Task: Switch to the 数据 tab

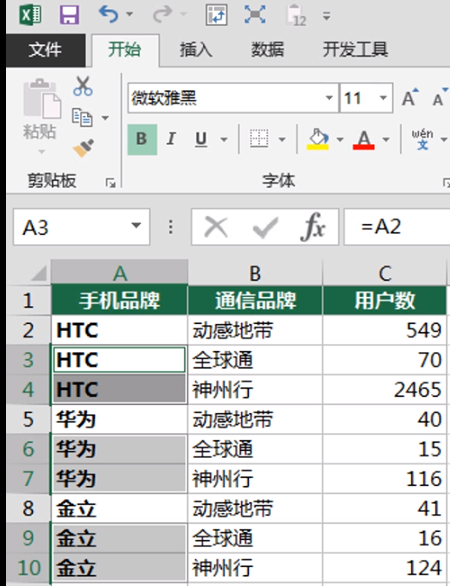Action: point(268,50)
